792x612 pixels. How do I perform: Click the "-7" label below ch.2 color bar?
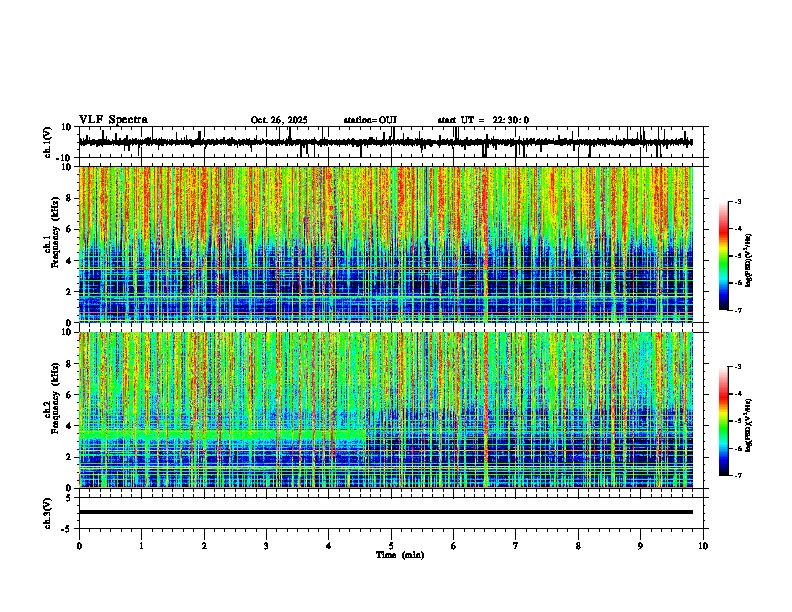pos(738,476)
